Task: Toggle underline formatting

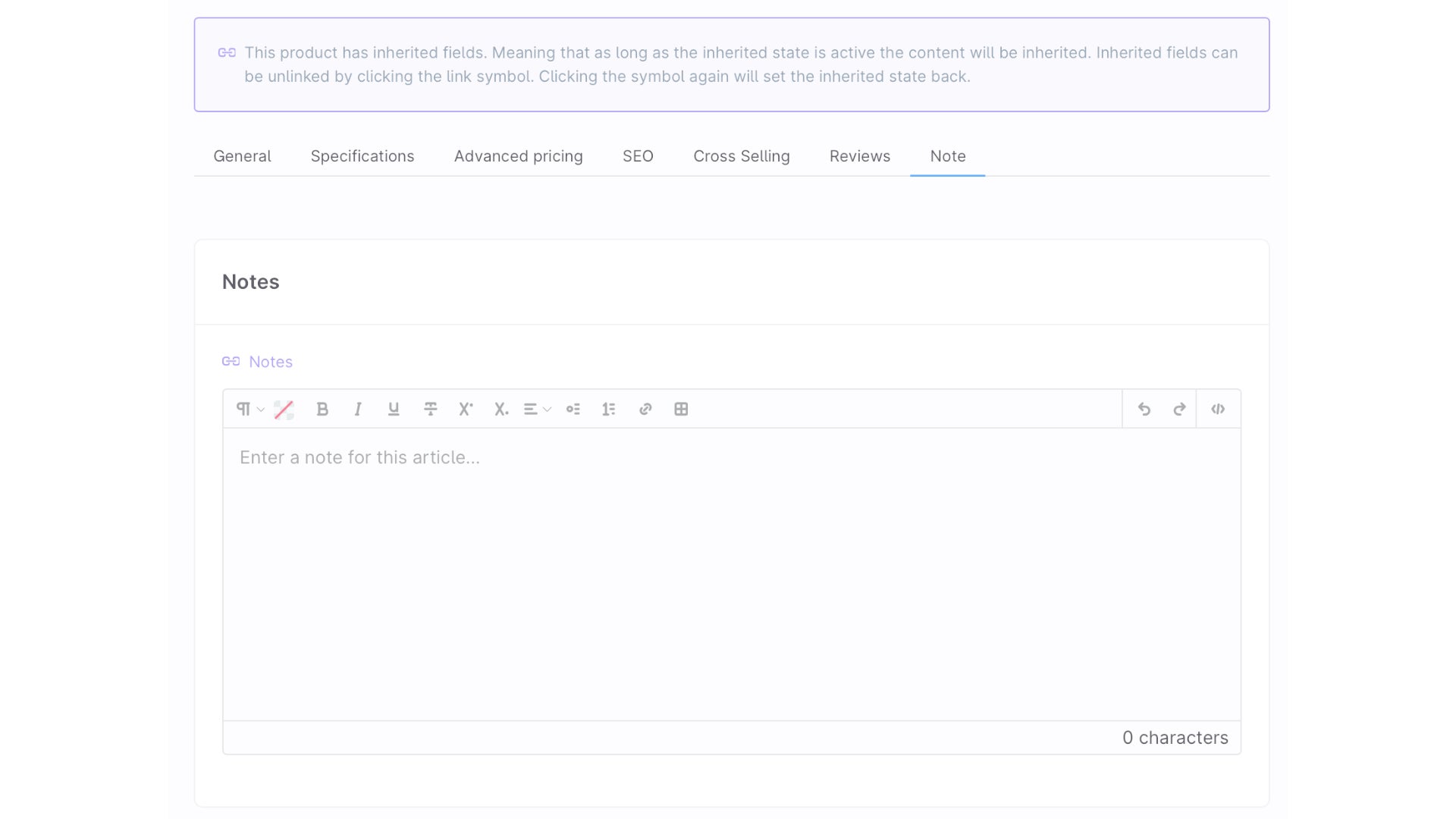Action: coord(394,409)
